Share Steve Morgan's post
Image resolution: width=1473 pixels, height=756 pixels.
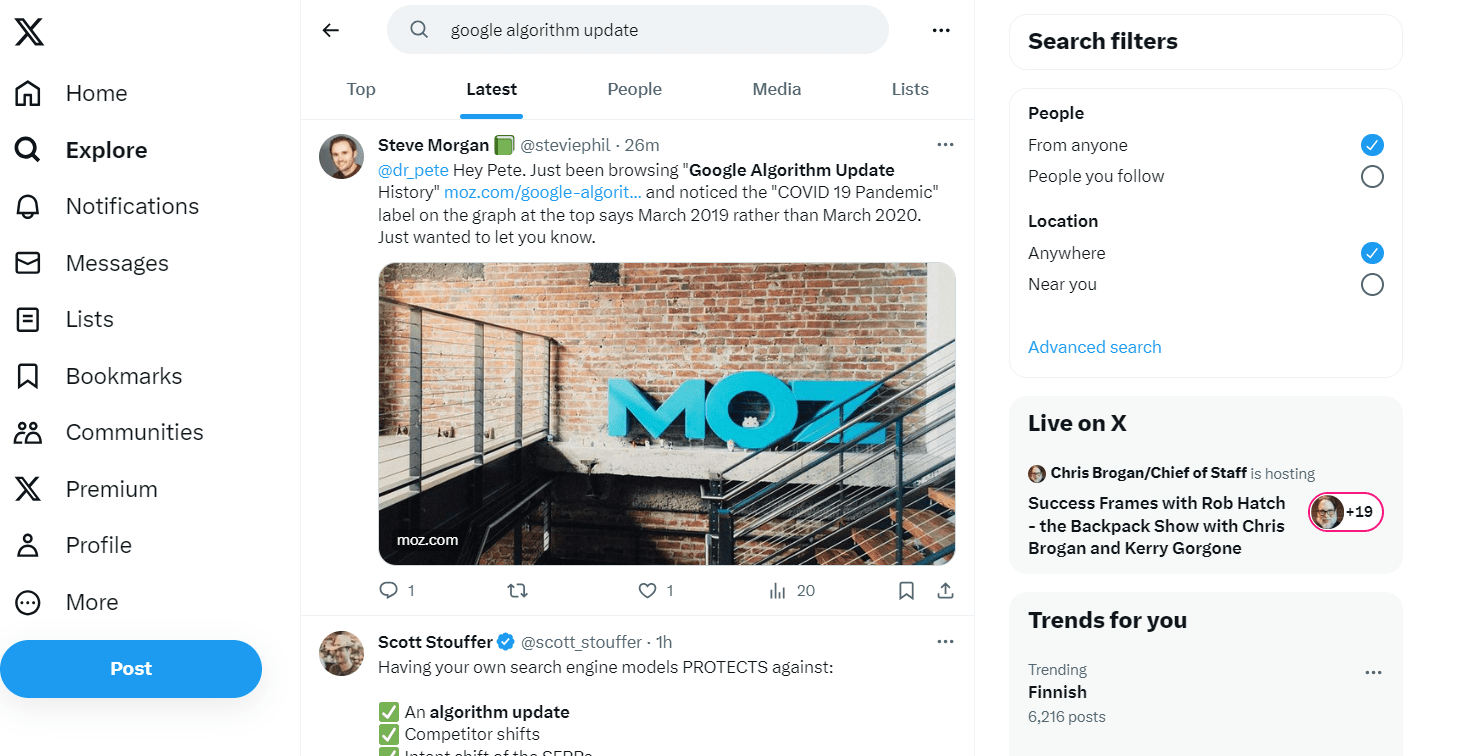pyautogui.click(x=945, y=591)
